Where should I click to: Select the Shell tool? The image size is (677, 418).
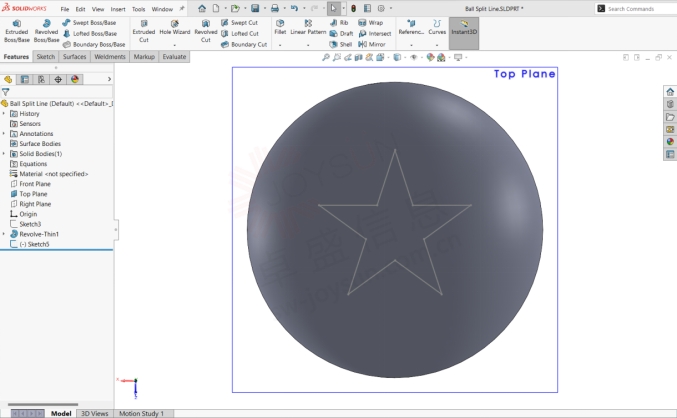pos(341,44)
